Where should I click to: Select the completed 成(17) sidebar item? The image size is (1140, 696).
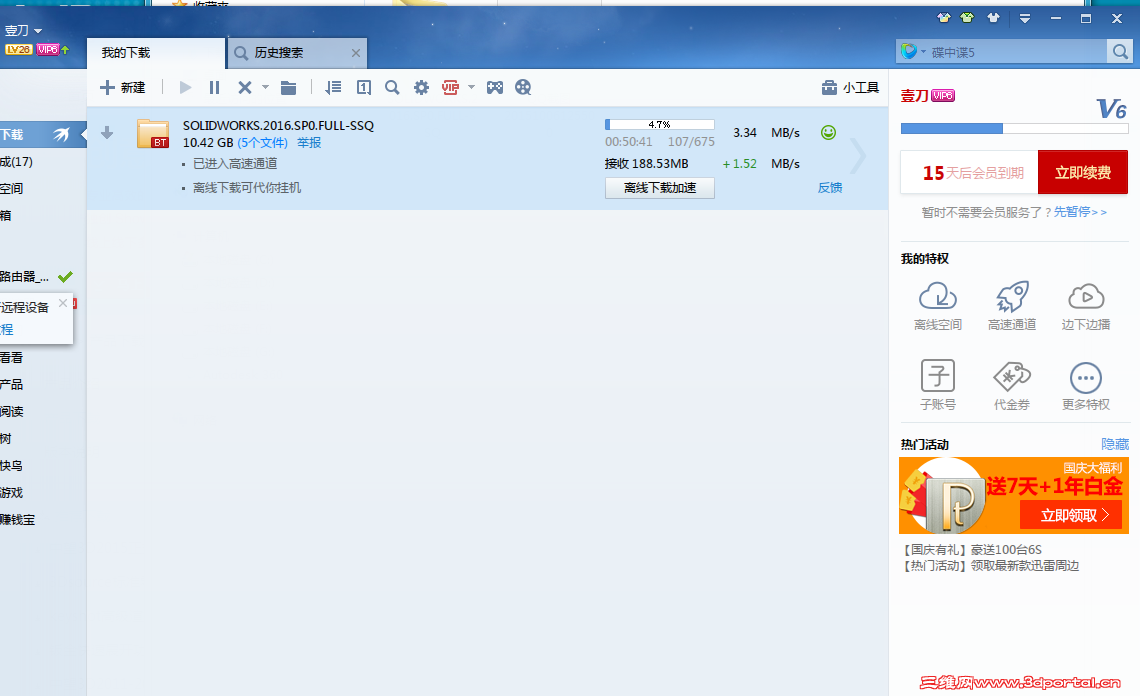(x=17, y=162)
